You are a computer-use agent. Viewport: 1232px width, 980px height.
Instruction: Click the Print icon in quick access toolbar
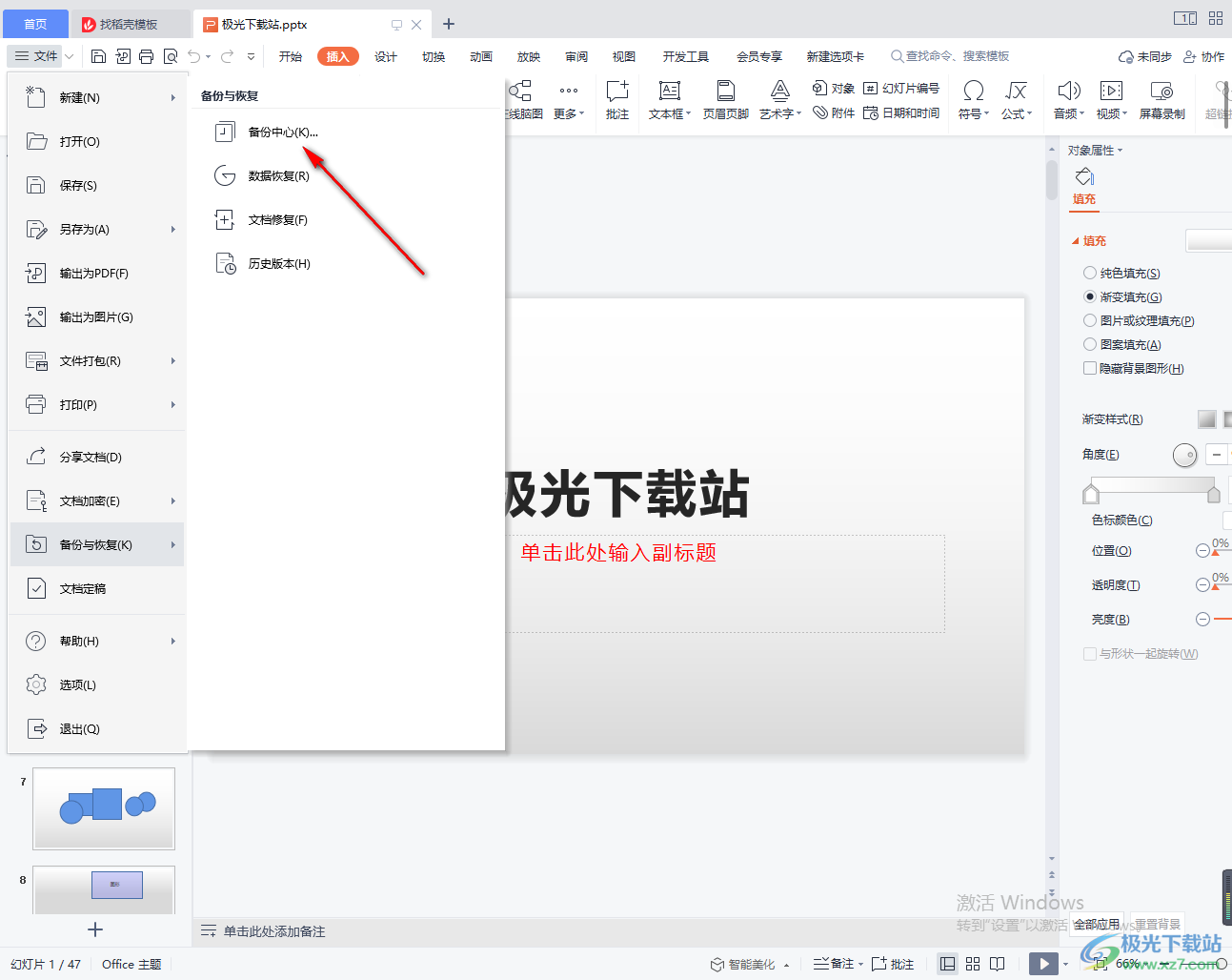pos(146,56)
